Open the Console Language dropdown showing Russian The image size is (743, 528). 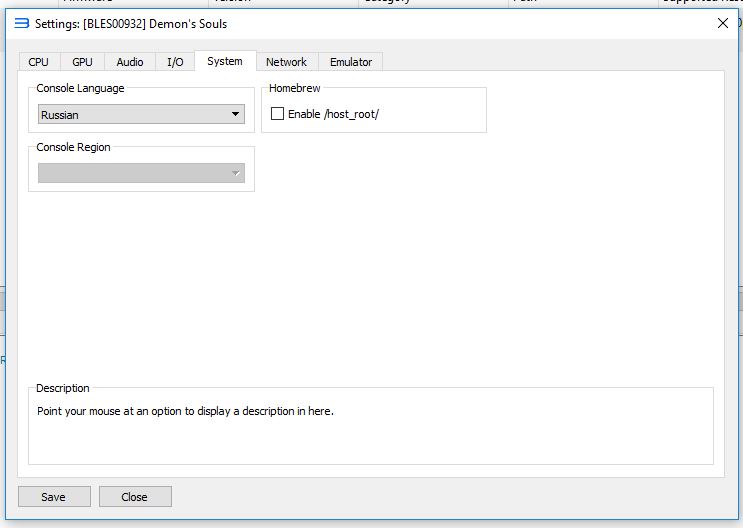tap(141, 115)
